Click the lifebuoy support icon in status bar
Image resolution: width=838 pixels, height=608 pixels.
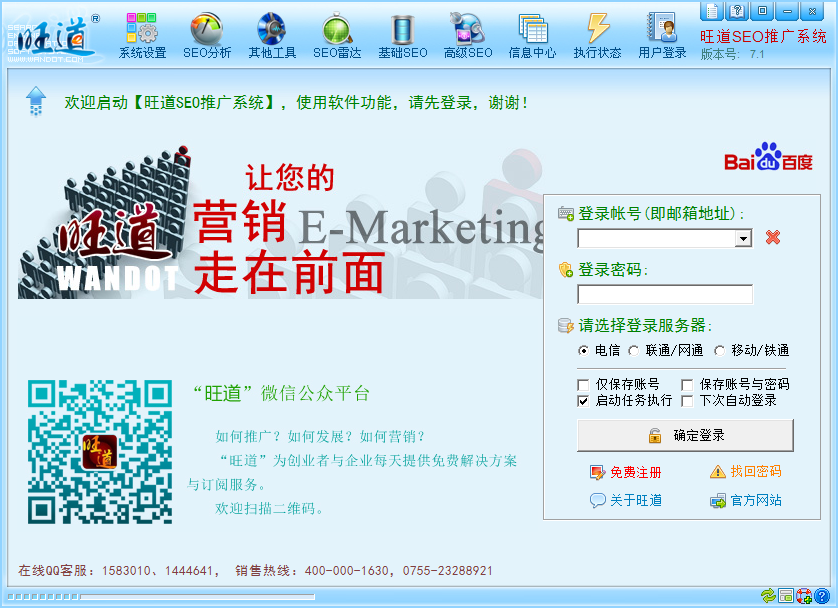point(804,595)
